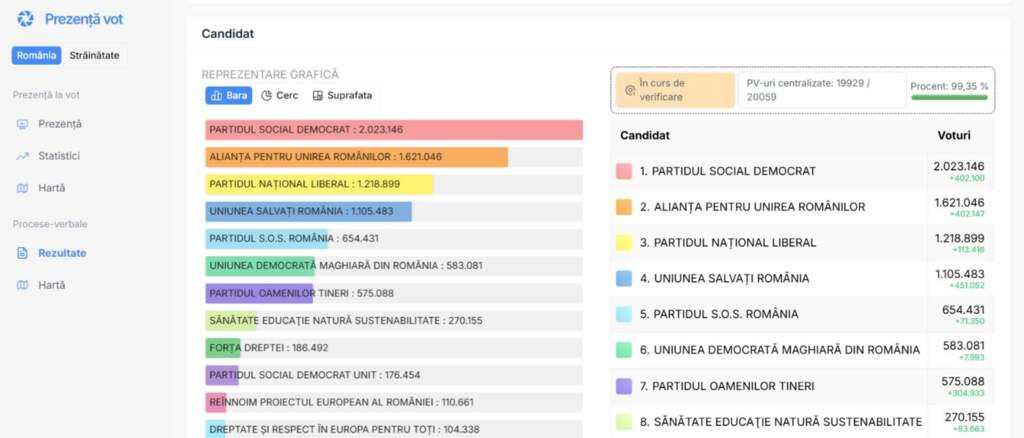
Task: Open the Statistici page in sidebar
Action: coord(59,156)
